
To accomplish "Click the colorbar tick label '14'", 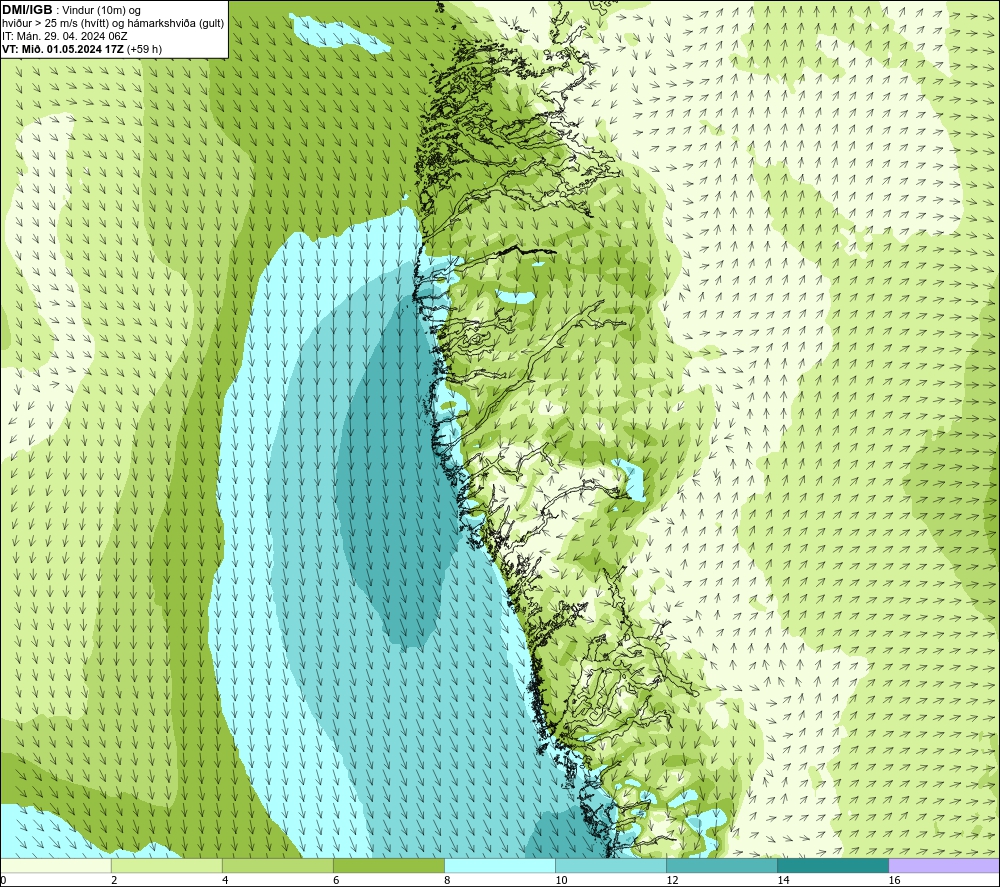I will click(783, 880).
